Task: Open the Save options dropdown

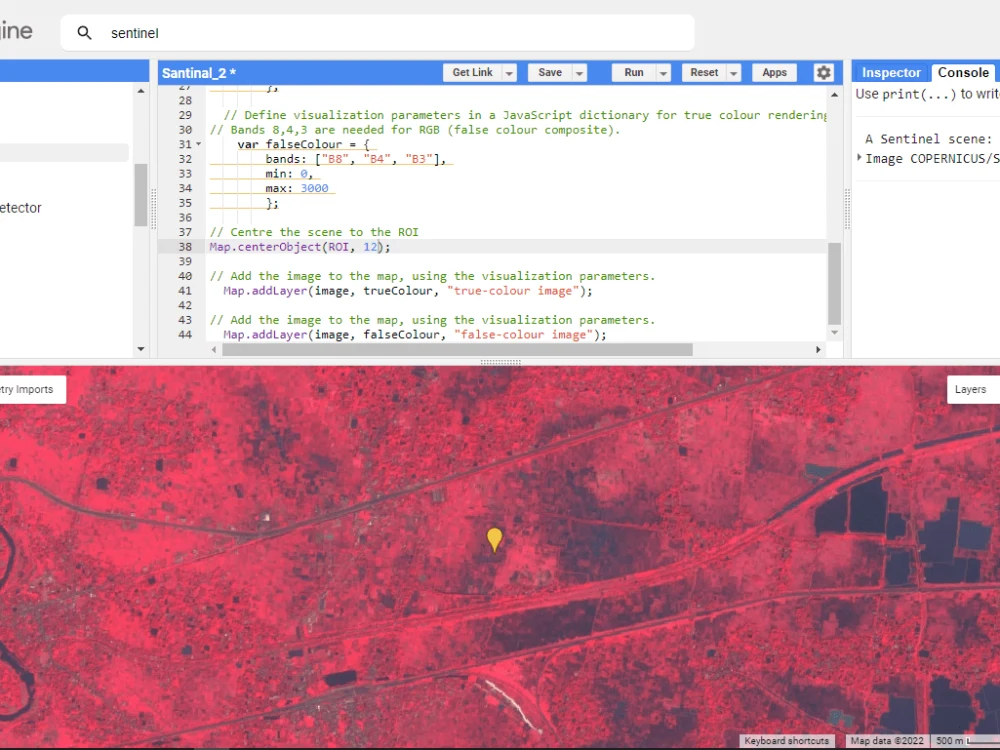Action: coord(578,72)
